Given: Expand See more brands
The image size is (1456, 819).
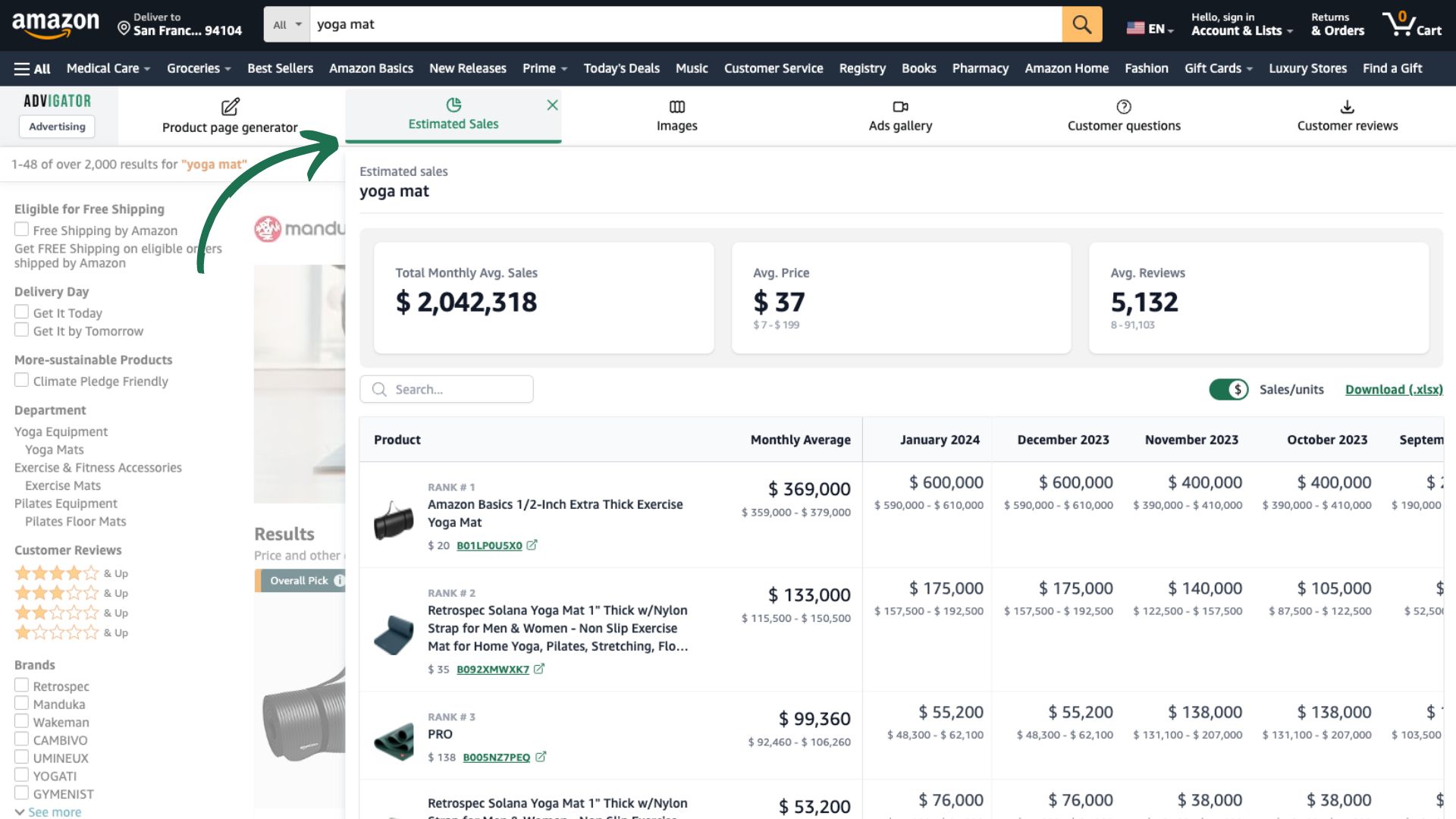Looking at the screenshot, I should pyautogui.click(x=48, y=811).
